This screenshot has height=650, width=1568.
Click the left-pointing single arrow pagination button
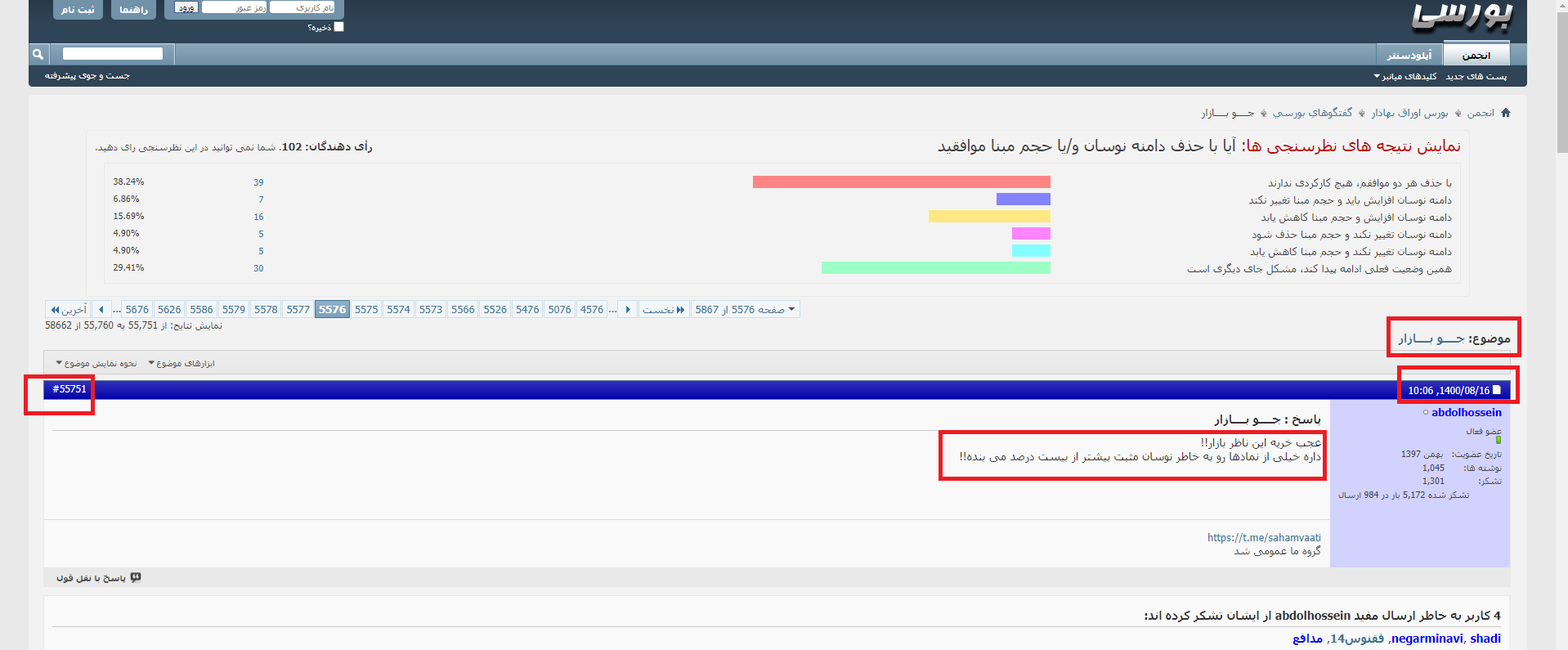point(101,310)
